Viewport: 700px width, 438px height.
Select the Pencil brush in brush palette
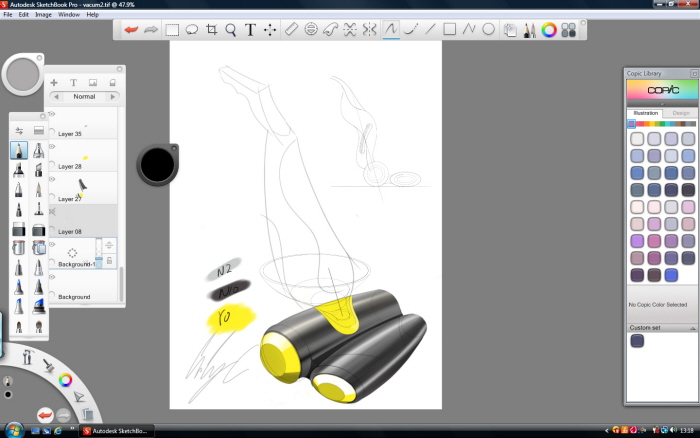coord(19,150)
